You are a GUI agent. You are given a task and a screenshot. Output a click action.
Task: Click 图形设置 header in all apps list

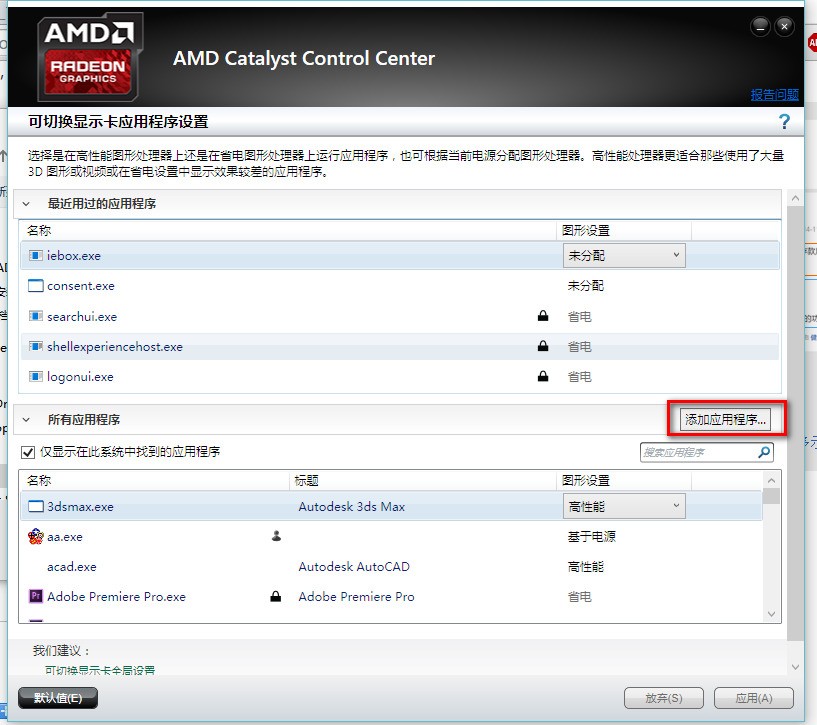pyautogui.click(x=586, y=480)
